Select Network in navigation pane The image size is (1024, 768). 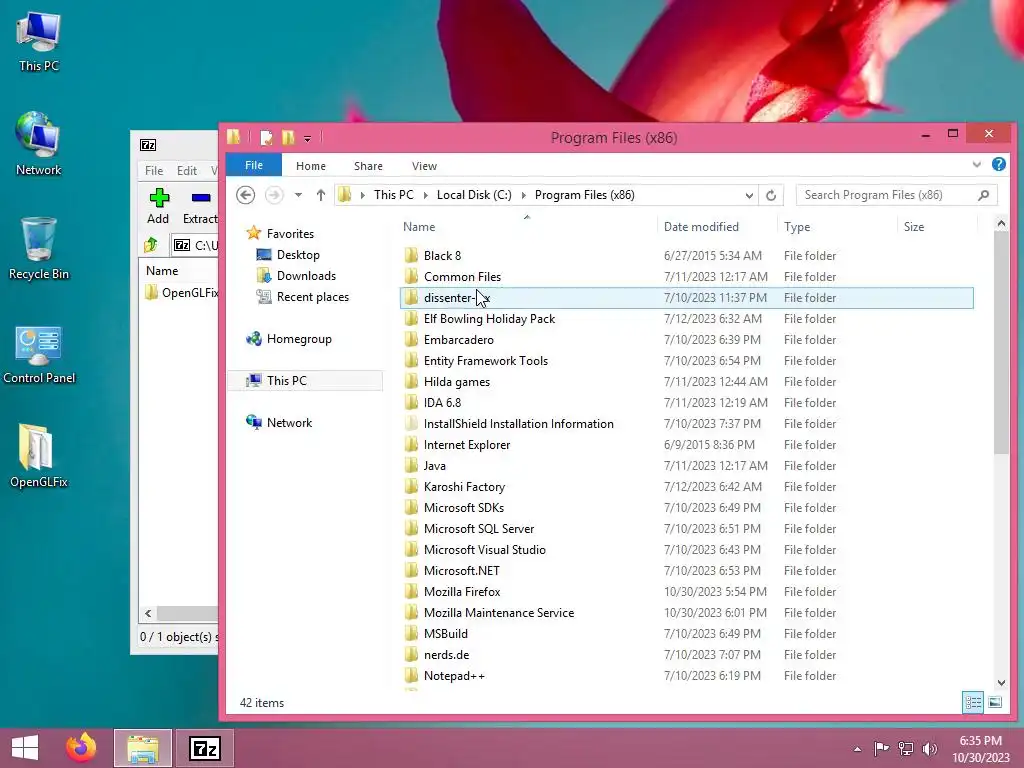tap(289, 423)
